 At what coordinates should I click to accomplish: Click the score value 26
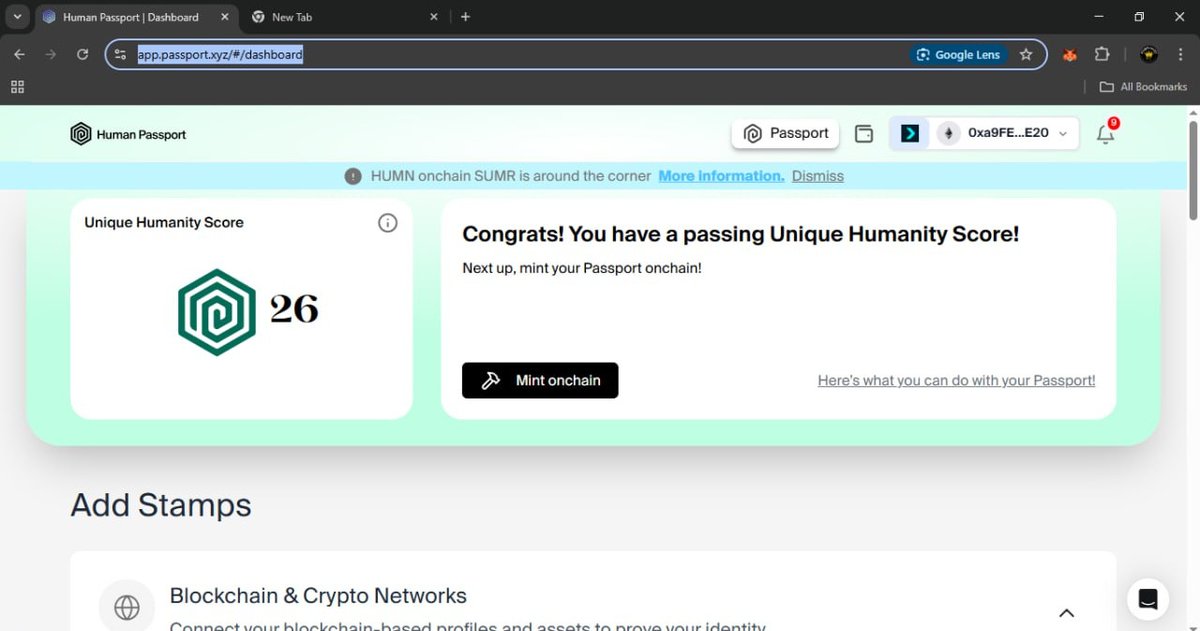coord(294,309)
